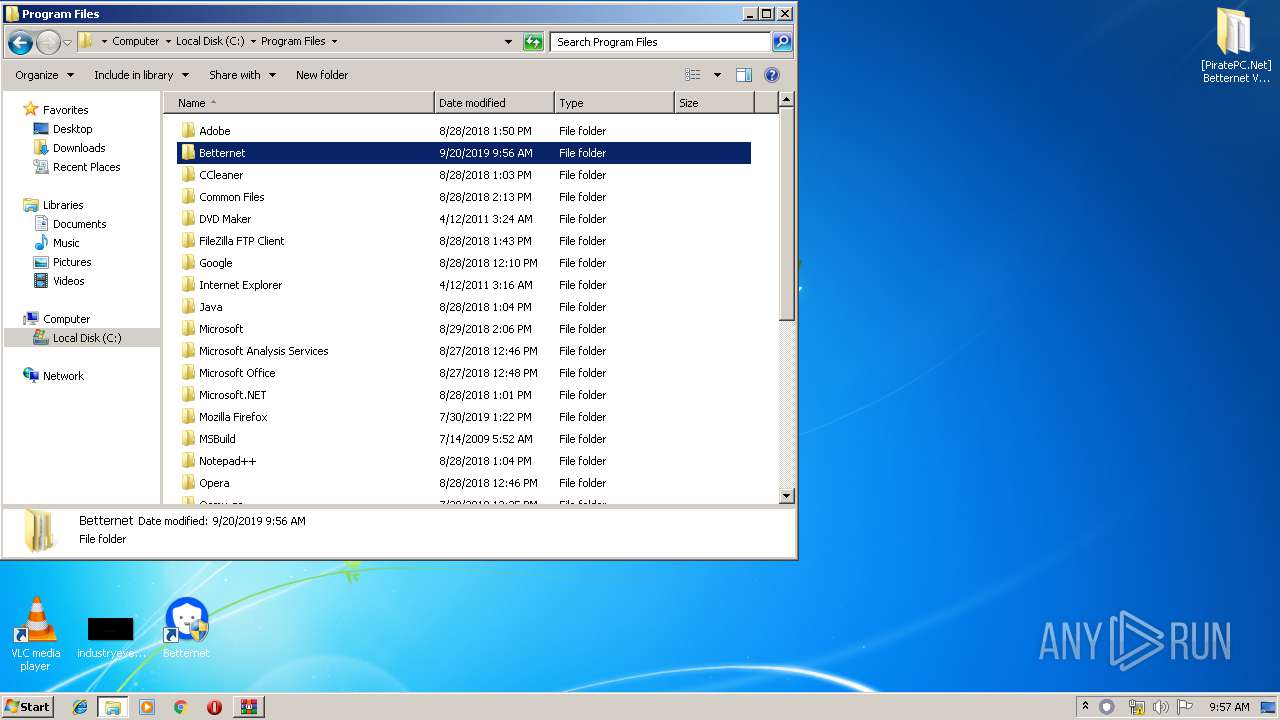The width and height of the screenshot is (1280, 720).
Task: Create a New folder from the toolbar
Action: [322, 75]
